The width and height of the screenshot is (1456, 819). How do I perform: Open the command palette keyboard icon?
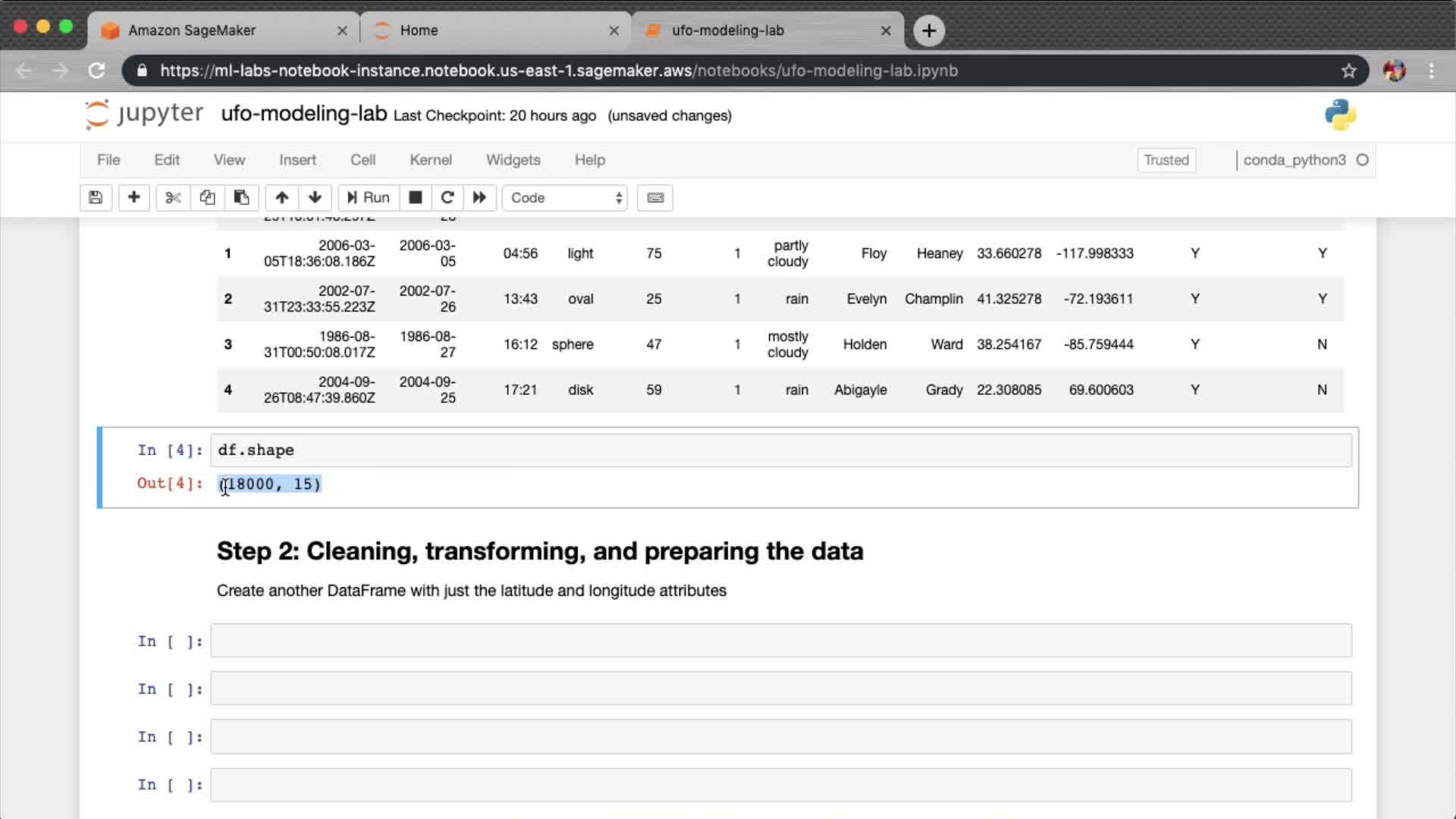point(655,198)
